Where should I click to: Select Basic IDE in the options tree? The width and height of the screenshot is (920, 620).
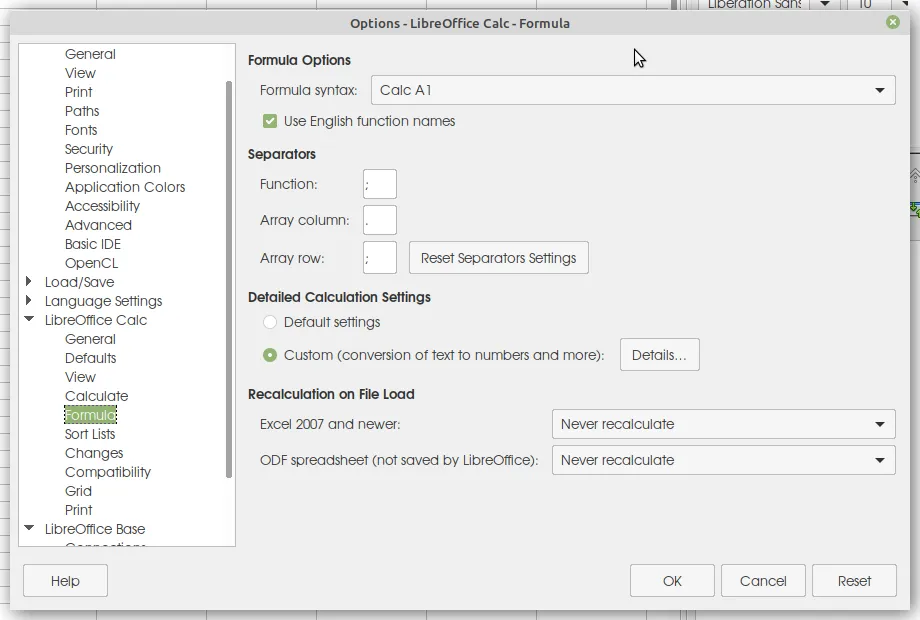click(x=93, y=244)
